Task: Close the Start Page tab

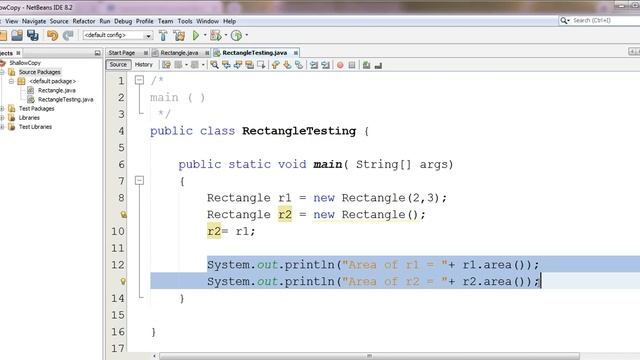Action: click(x=146, y=53)
